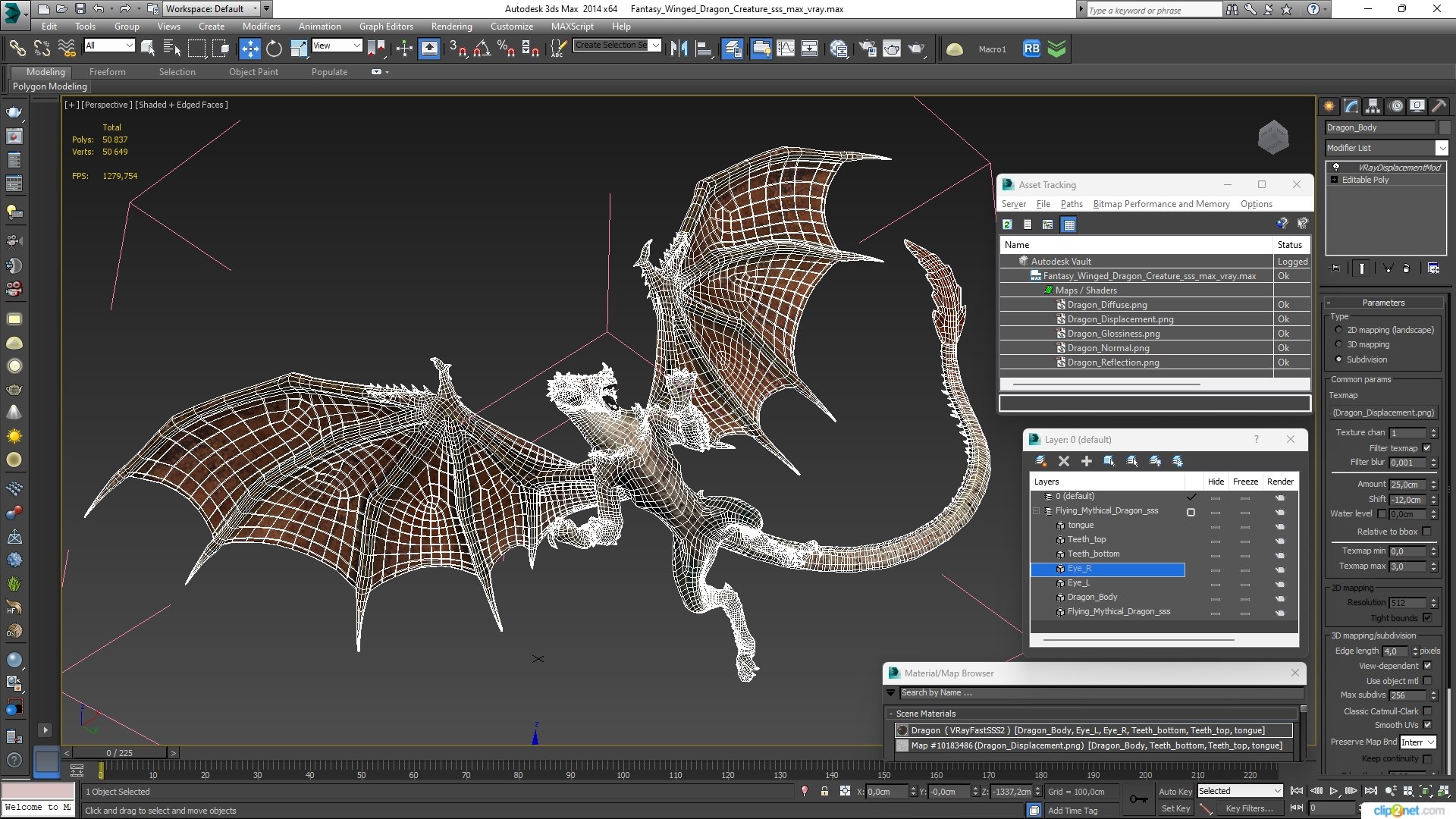Image resolution: width=1456 pixels, height=819 pixels.
Task: Delete layer with X icon in Layer dialog
Action: pos(1063,461)
